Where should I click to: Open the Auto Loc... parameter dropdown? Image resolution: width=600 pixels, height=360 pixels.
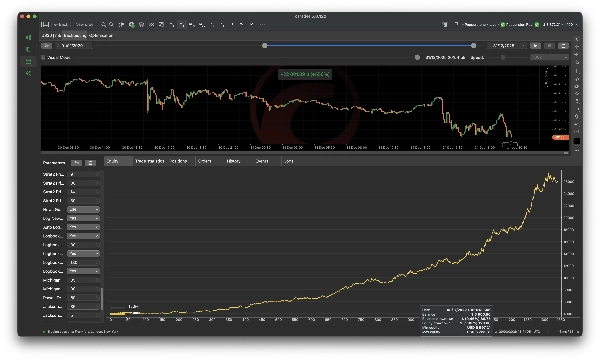click(83, 227)
